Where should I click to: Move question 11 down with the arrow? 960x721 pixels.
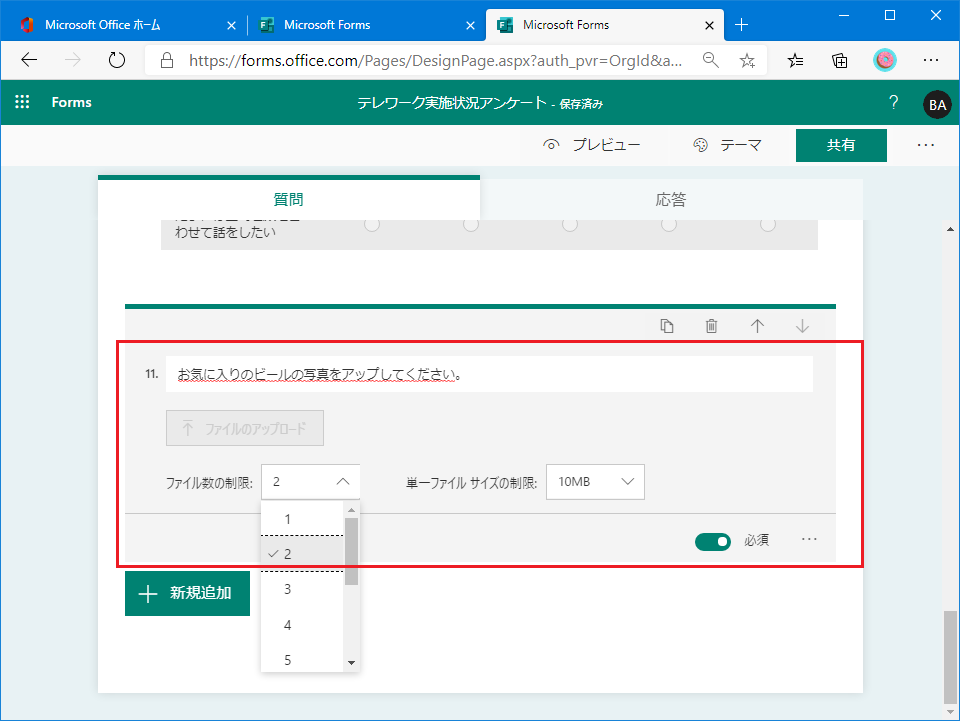click(802, 326)
